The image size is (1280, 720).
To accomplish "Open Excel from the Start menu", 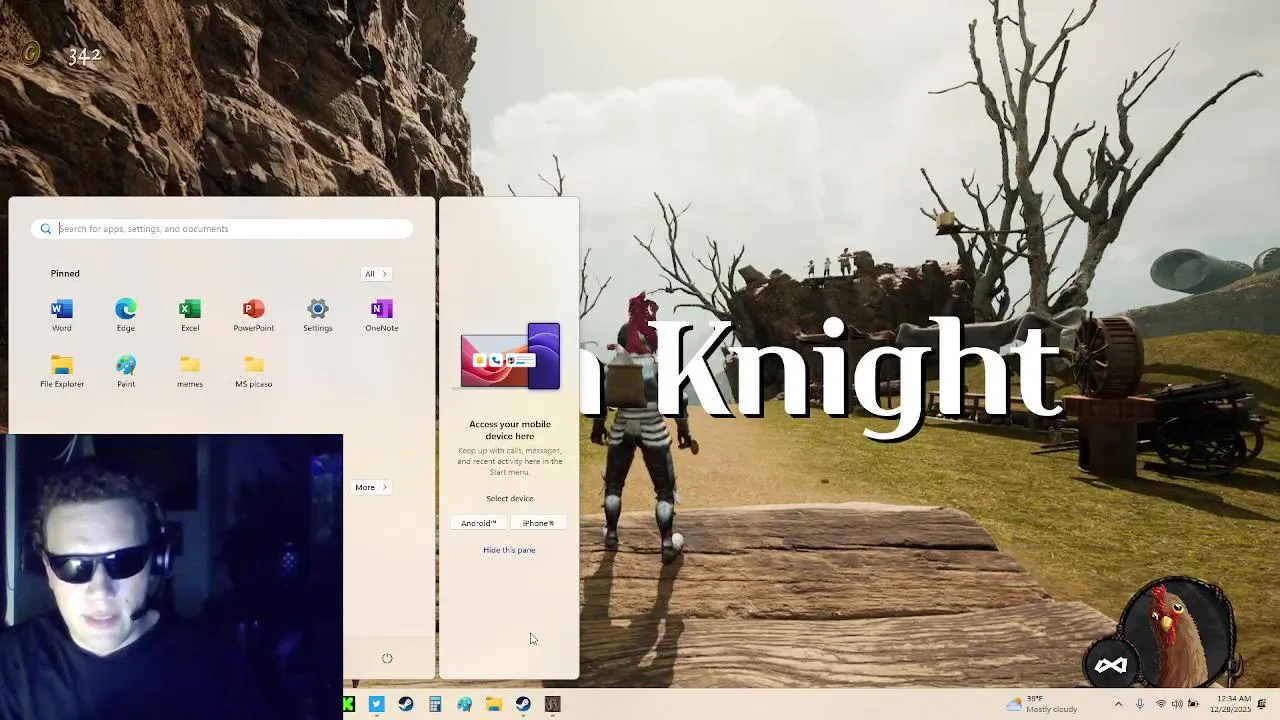I will 190,314.
